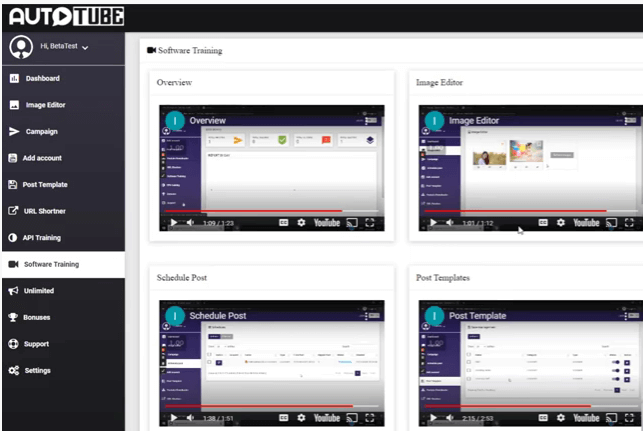Open the BetaTest user avatar
643x431 pixels.
(21, 47)
